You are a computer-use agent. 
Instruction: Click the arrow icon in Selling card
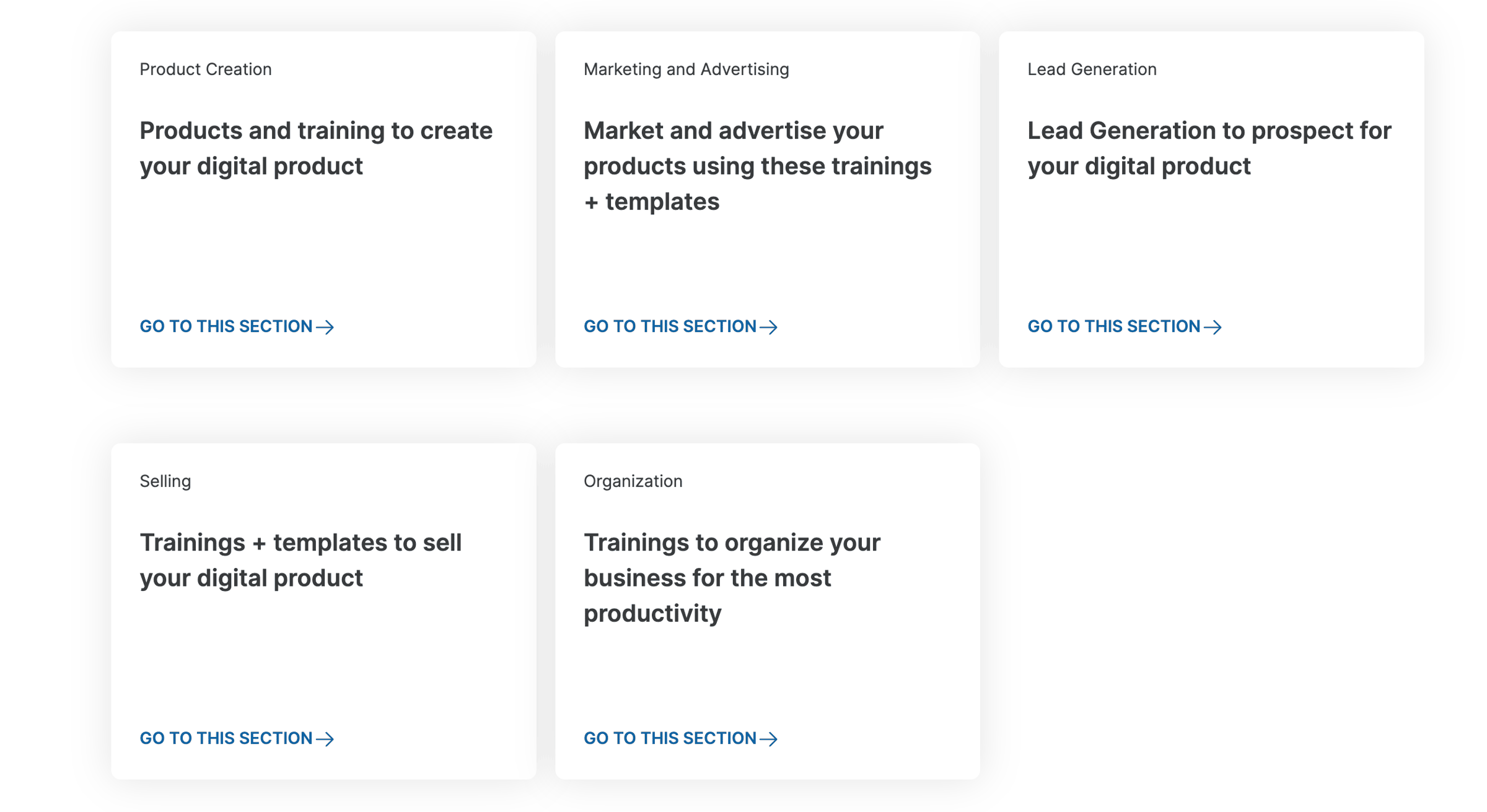[x=325, y=739]
